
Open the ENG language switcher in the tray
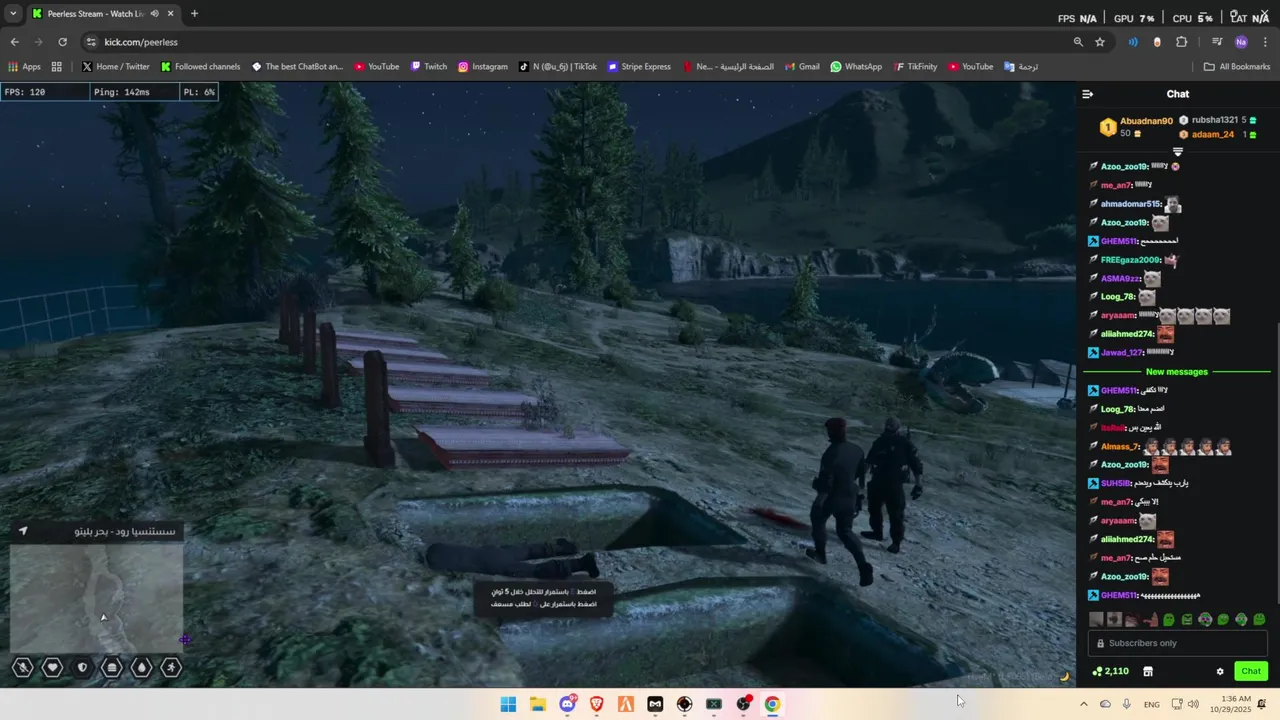click(1152, 704)
